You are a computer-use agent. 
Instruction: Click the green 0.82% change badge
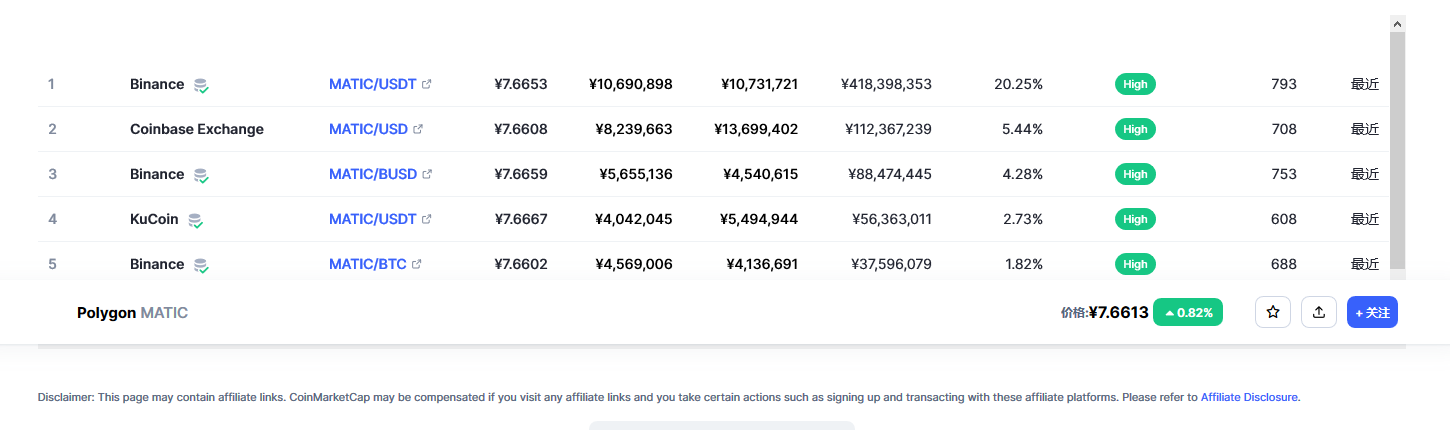tap(1188, 312)
